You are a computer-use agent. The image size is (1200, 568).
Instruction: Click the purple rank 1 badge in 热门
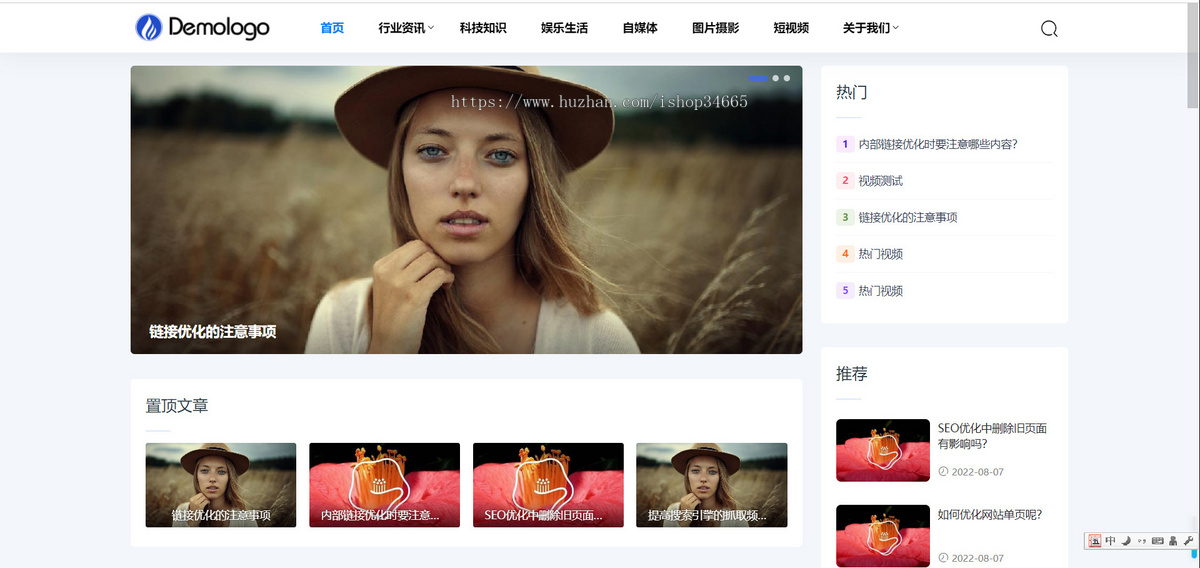coord(845,144)
